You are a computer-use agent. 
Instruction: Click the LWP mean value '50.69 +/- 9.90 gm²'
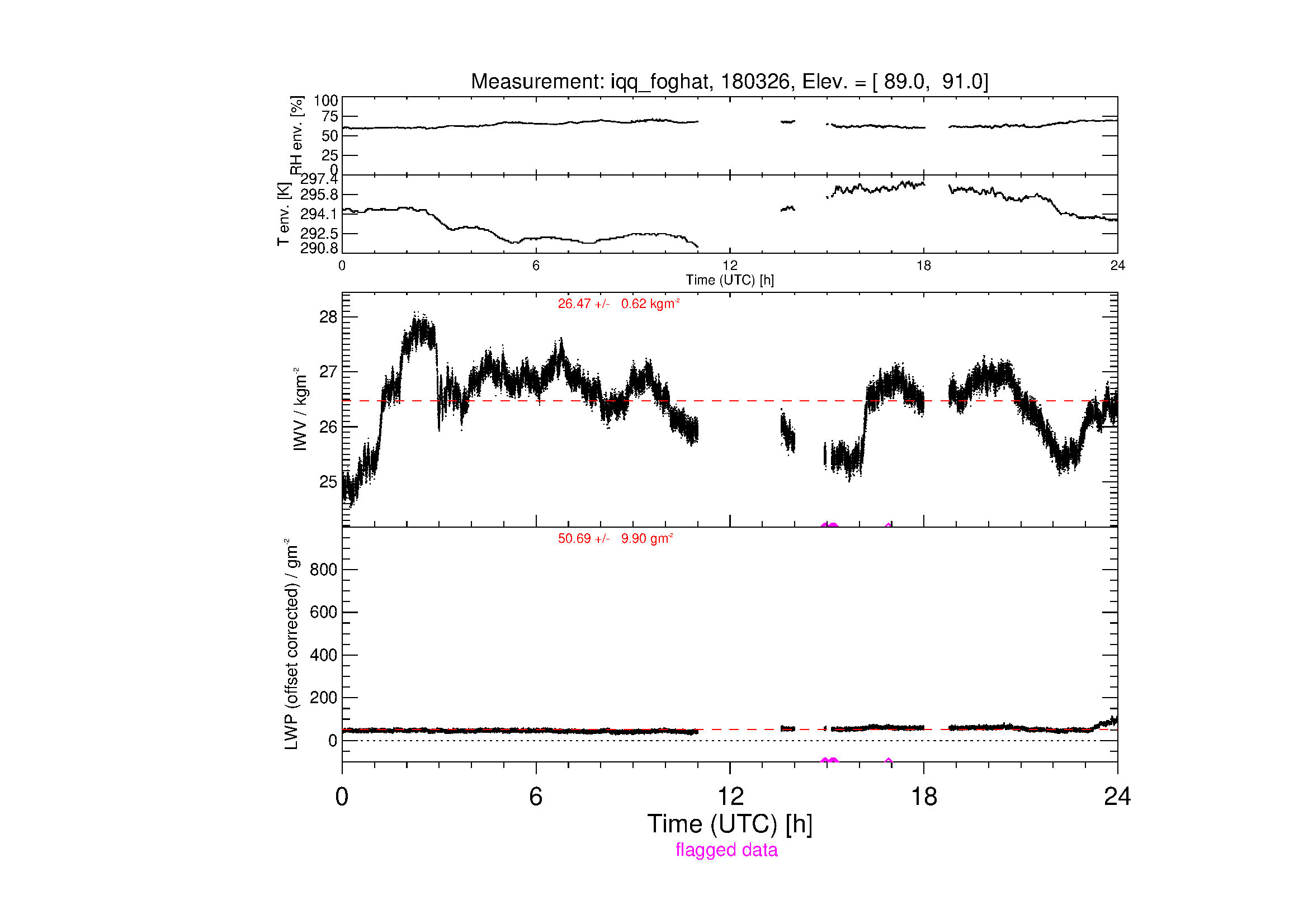coord(615,538)
